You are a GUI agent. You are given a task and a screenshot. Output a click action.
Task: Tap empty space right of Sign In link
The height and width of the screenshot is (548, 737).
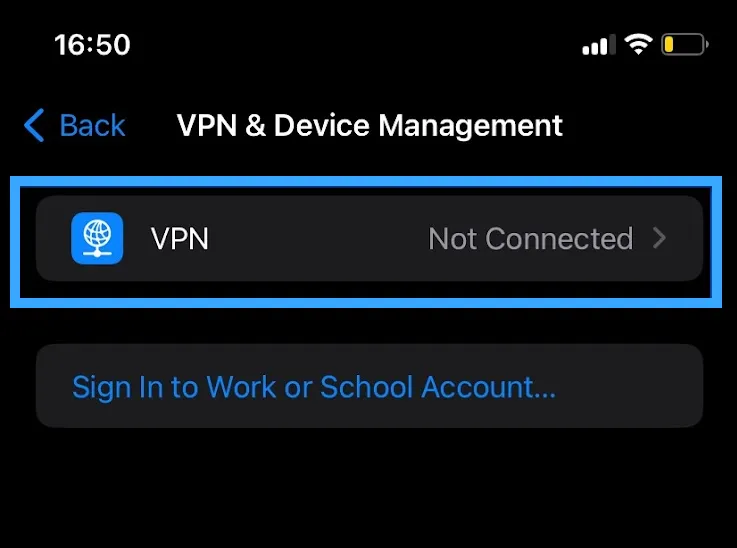point(630,386)
